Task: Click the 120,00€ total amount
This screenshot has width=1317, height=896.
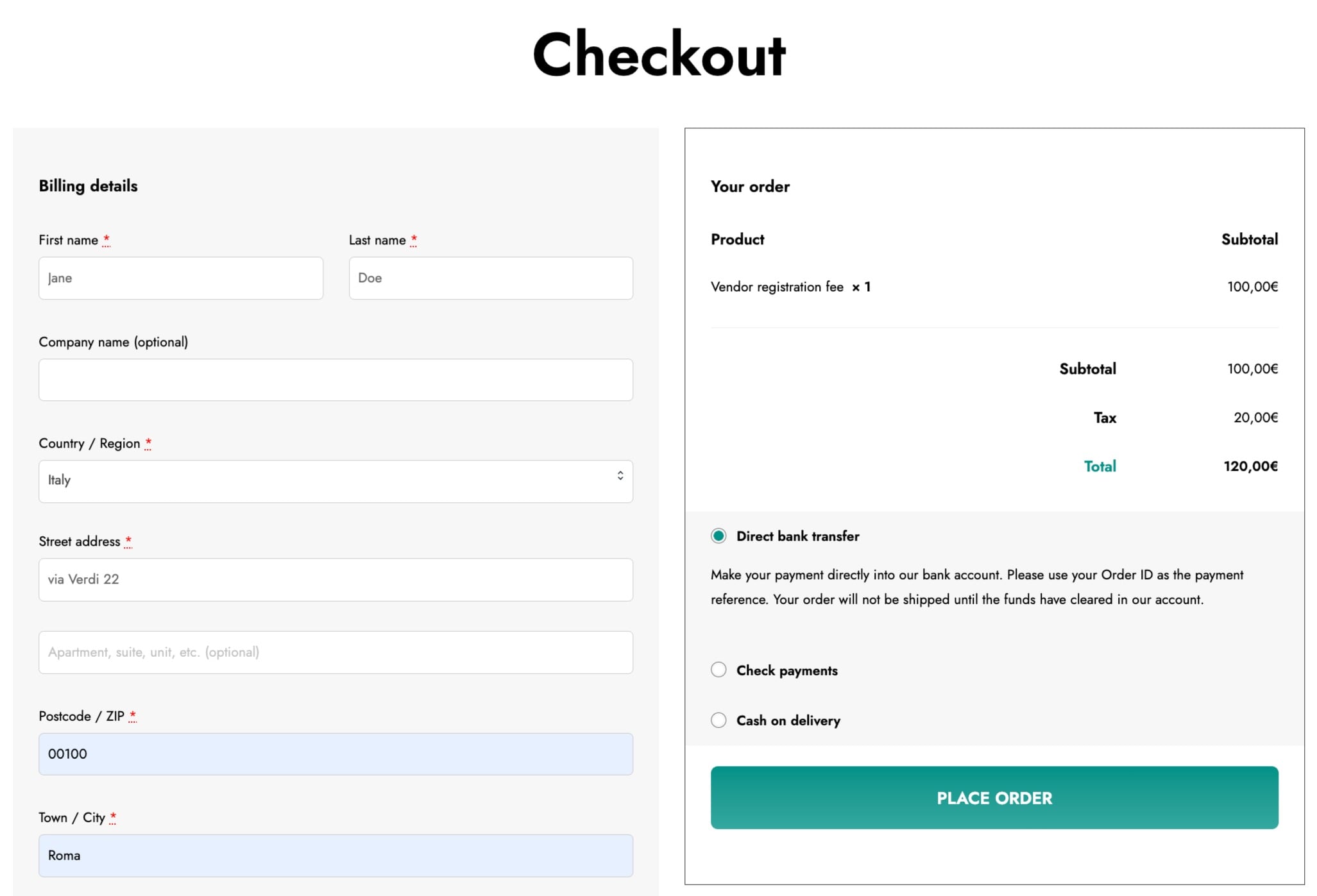Action: pyautogui.click(x=1250, y=466)
